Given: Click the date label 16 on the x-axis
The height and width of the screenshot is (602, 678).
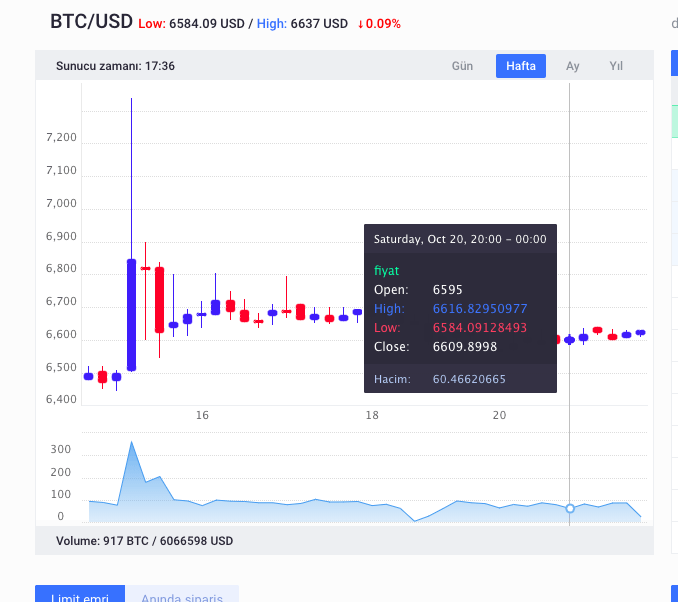Looking at the screenshot, I should pyautogui.click(x=202, y=415).
